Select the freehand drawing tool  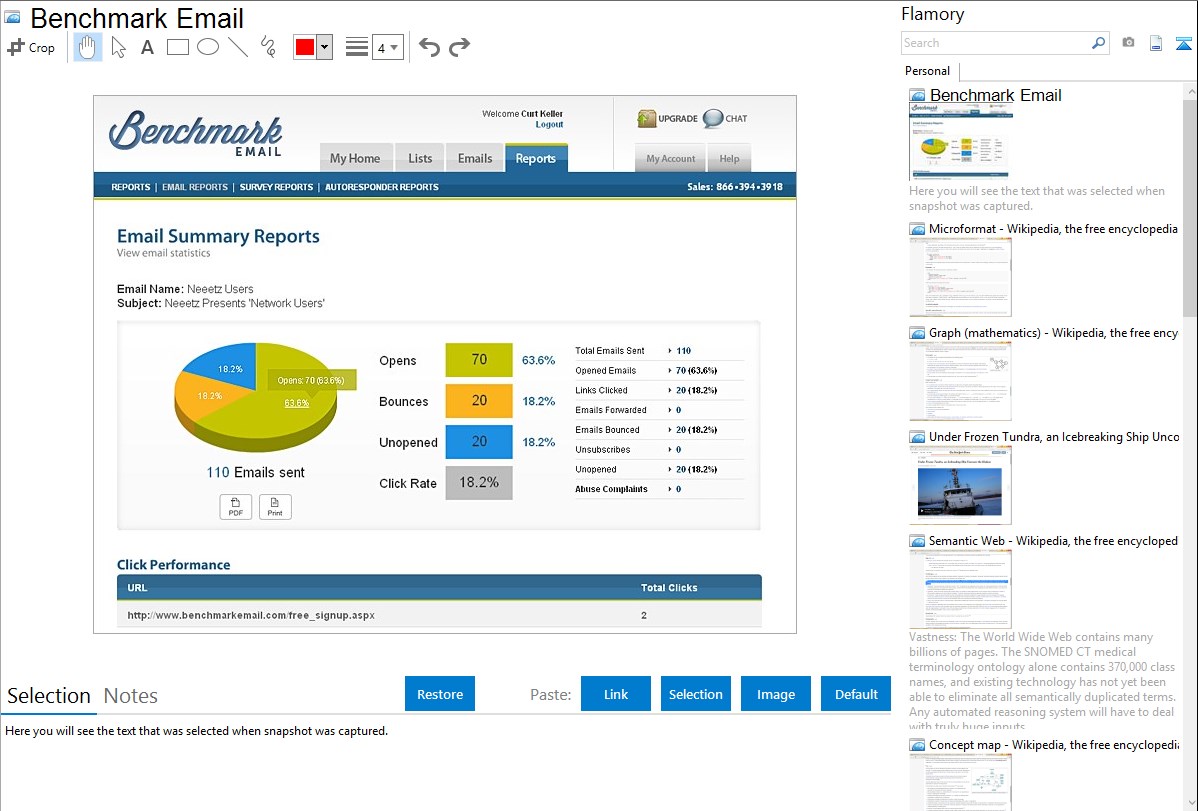coord(268,47)
